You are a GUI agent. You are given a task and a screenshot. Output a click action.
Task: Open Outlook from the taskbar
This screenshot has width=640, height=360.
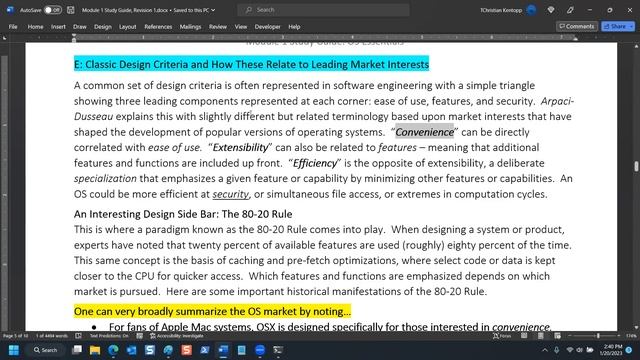point(131,350)
